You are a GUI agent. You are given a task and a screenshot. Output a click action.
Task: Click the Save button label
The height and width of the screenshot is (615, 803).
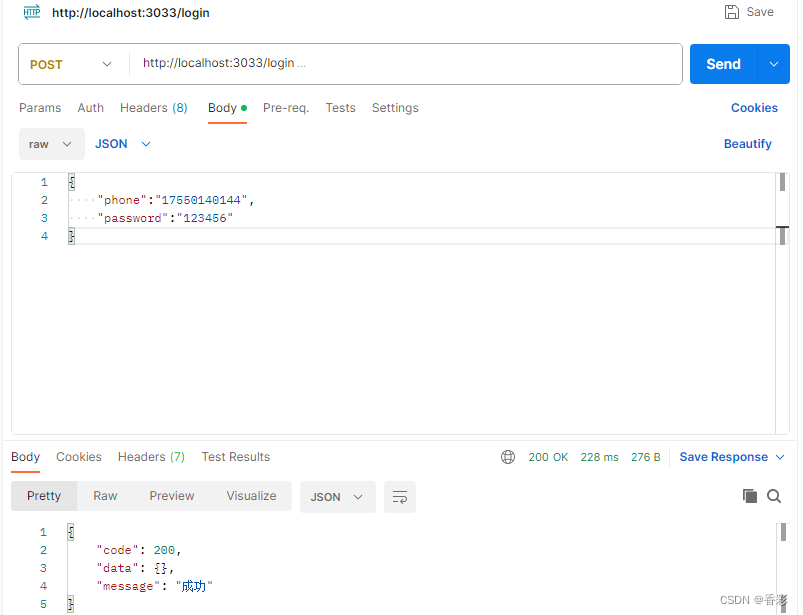click(x=760, y=12)
